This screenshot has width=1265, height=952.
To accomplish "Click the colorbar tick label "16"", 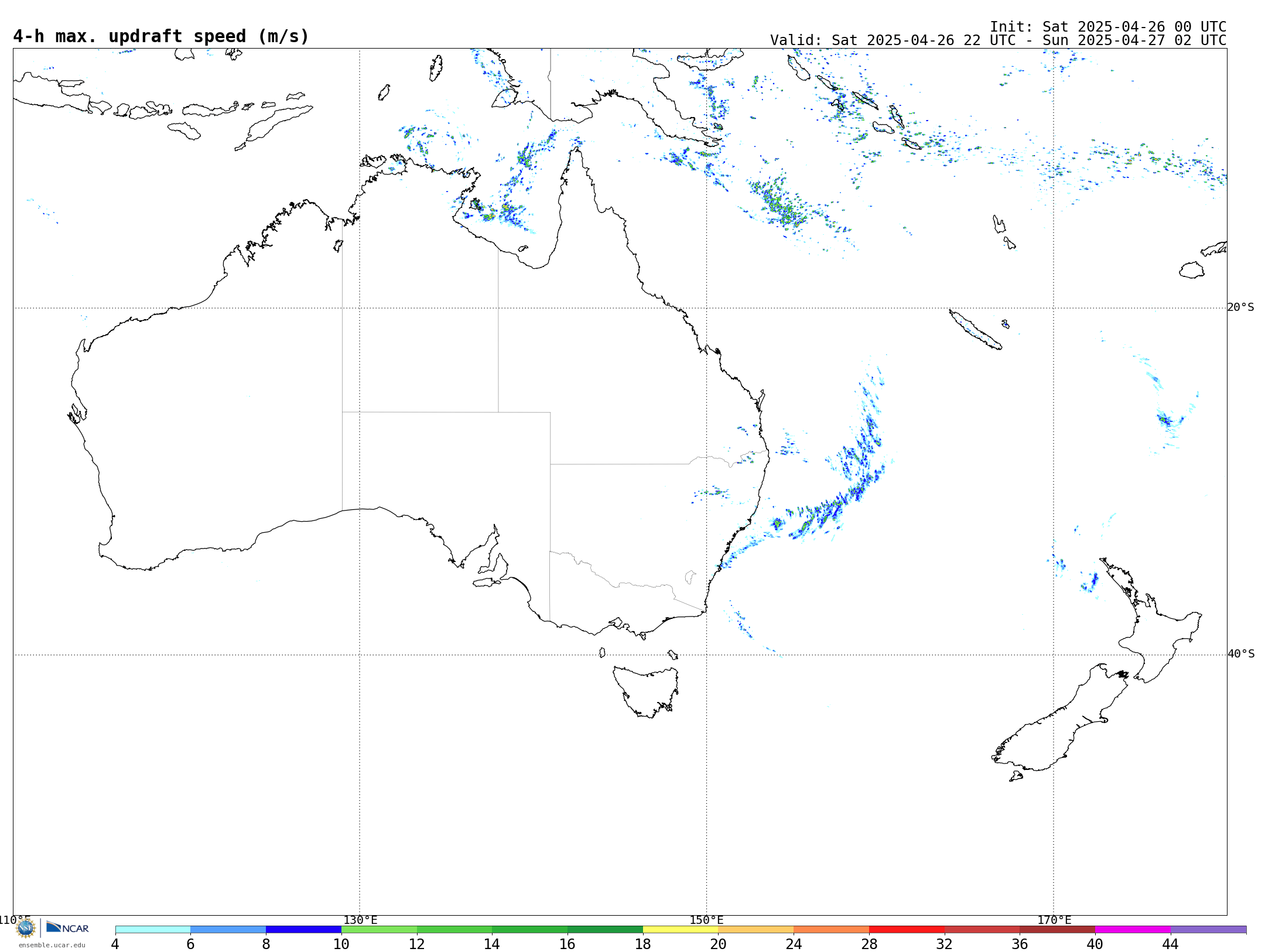I will click(x=567, y=944).
